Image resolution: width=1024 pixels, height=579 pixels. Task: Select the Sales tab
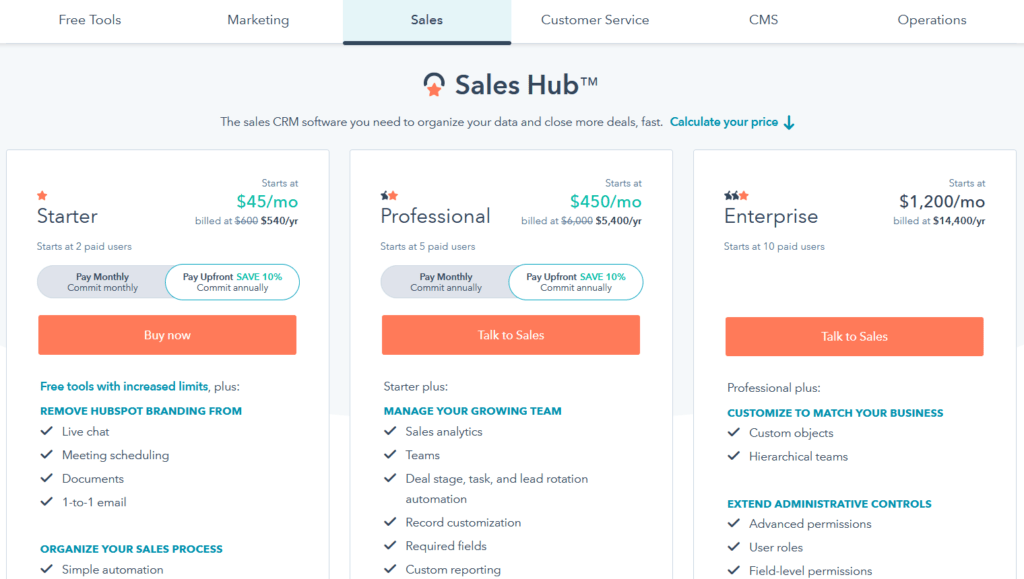click(x=426, y=20)
